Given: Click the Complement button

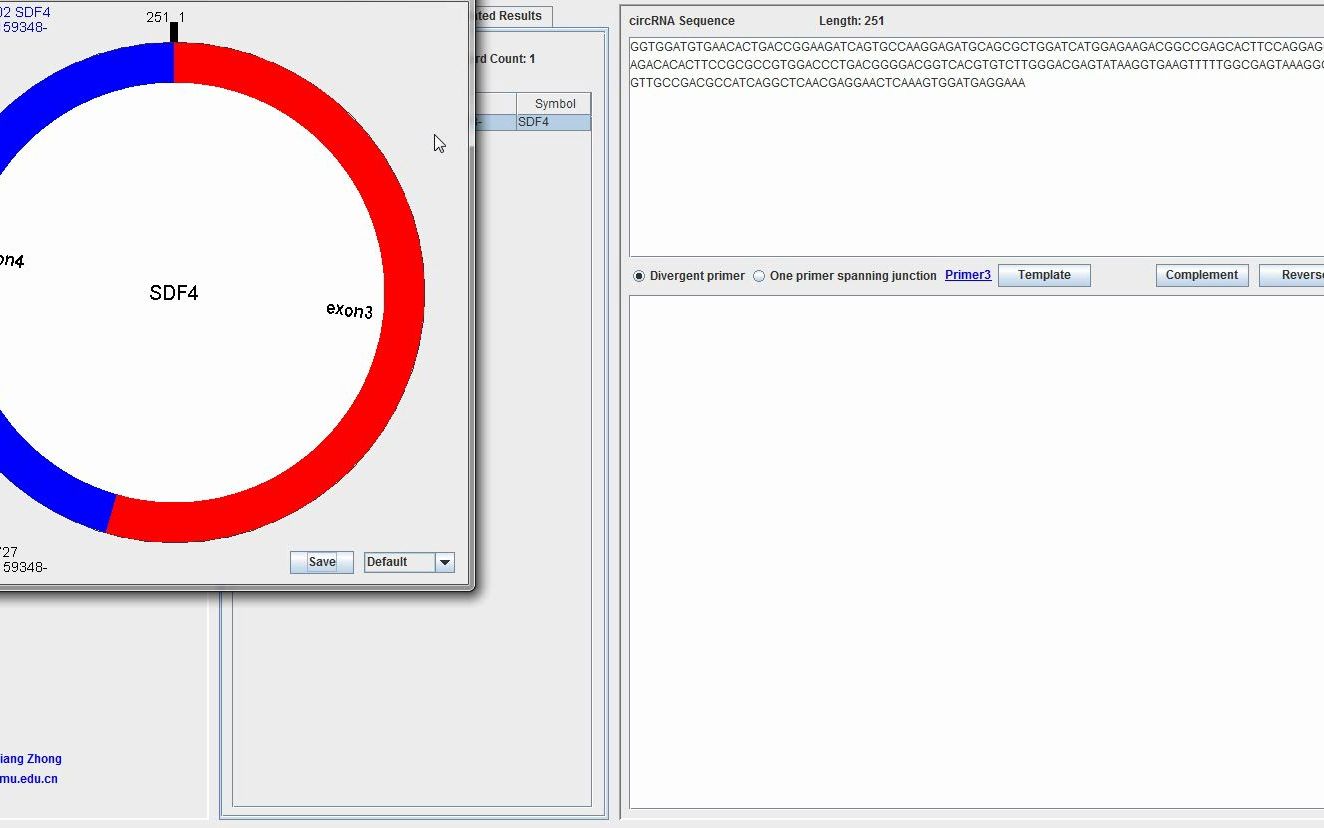Looking at the screenshot, I should pos(1202,275).
